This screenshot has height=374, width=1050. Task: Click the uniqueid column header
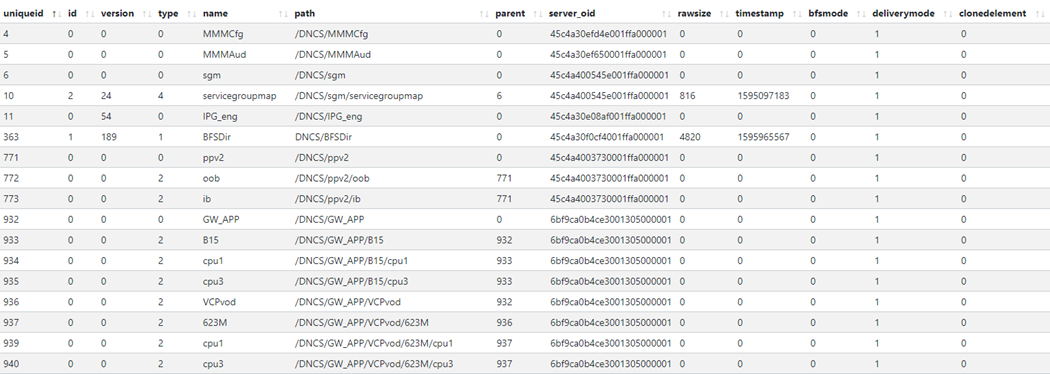click(x=23, y=13)
